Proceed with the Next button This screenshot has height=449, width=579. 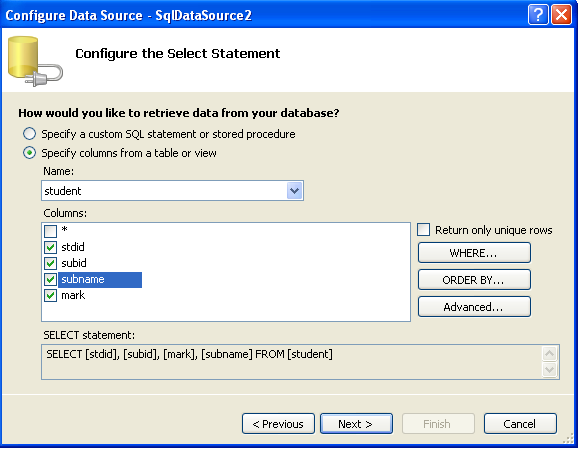pos(356,424)
